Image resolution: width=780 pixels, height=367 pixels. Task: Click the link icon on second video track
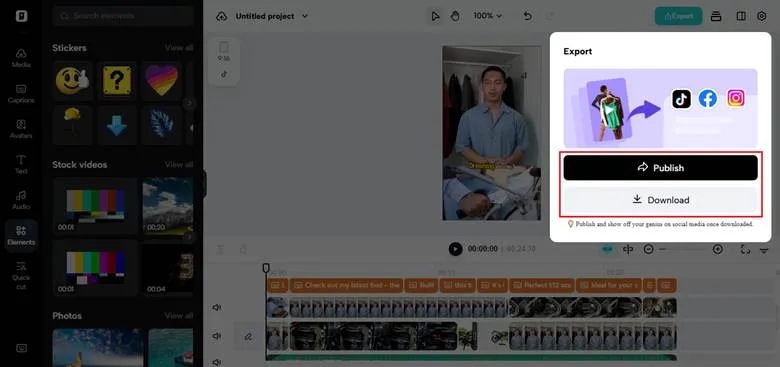(x=248, y=337)
